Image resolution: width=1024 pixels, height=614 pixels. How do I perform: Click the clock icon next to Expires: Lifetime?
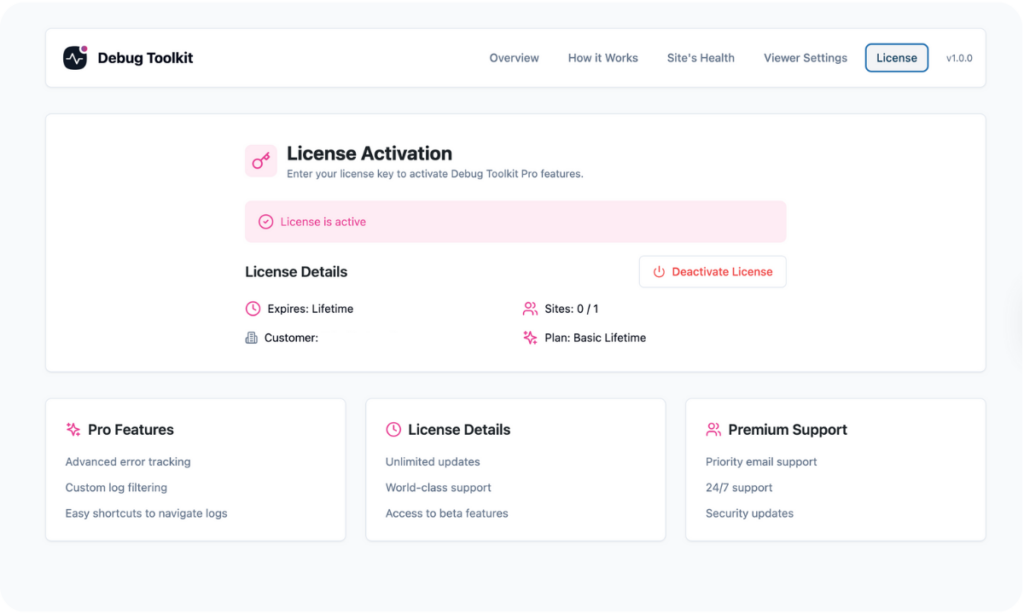252,308
